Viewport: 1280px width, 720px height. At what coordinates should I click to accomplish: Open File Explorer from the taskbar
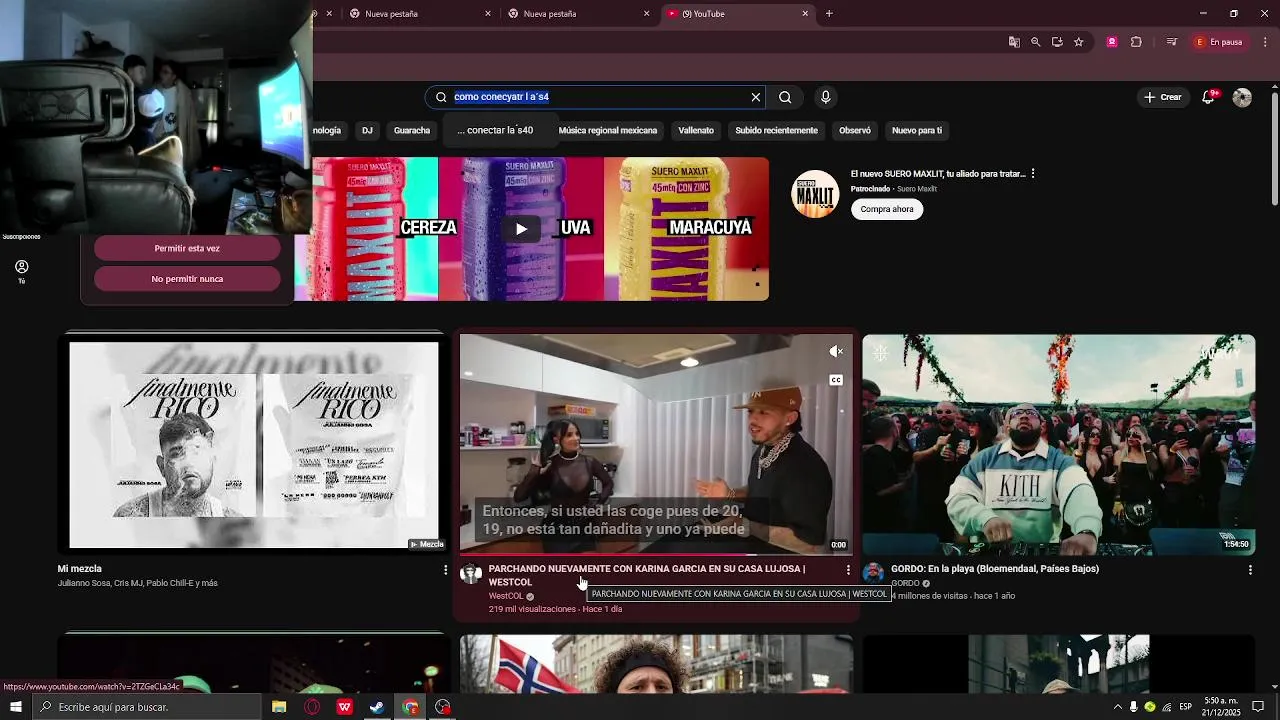point(279,707)
